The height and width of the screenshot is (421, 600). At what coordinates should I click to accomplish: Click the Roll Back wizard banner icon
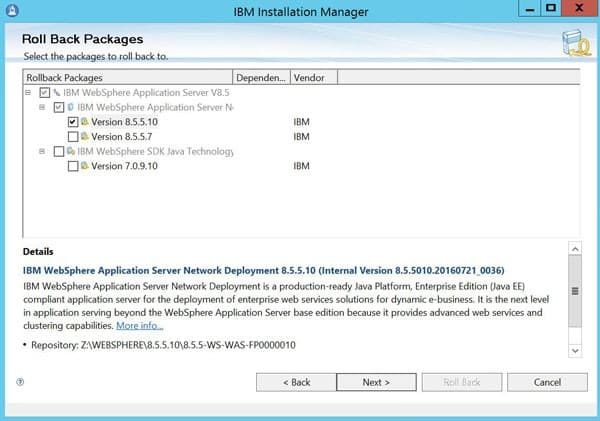pos(576,43)
